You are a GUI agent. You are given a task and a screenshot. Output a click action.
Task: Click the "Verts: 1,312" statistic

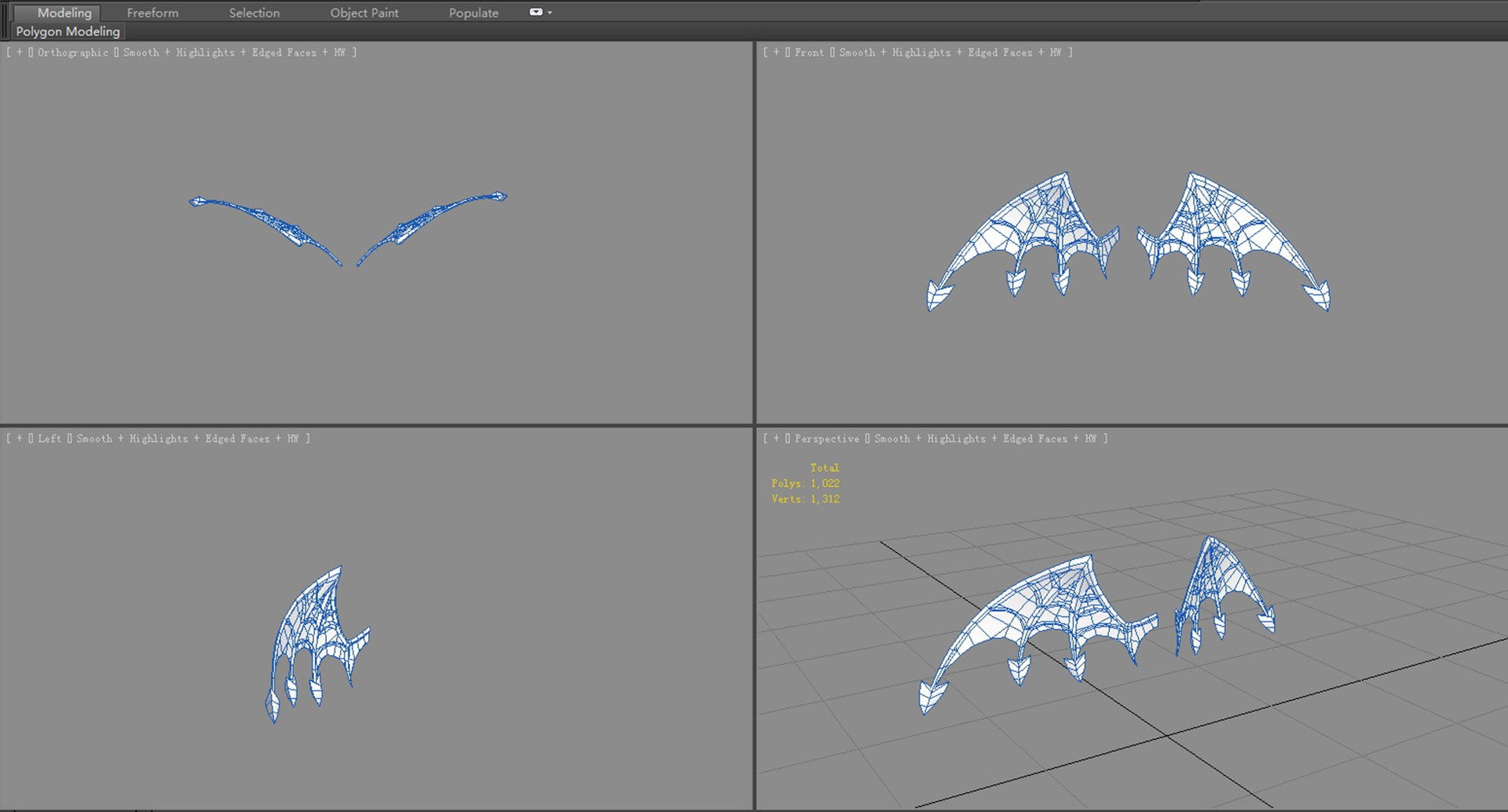pyautogui.click(x=805, y=499)
